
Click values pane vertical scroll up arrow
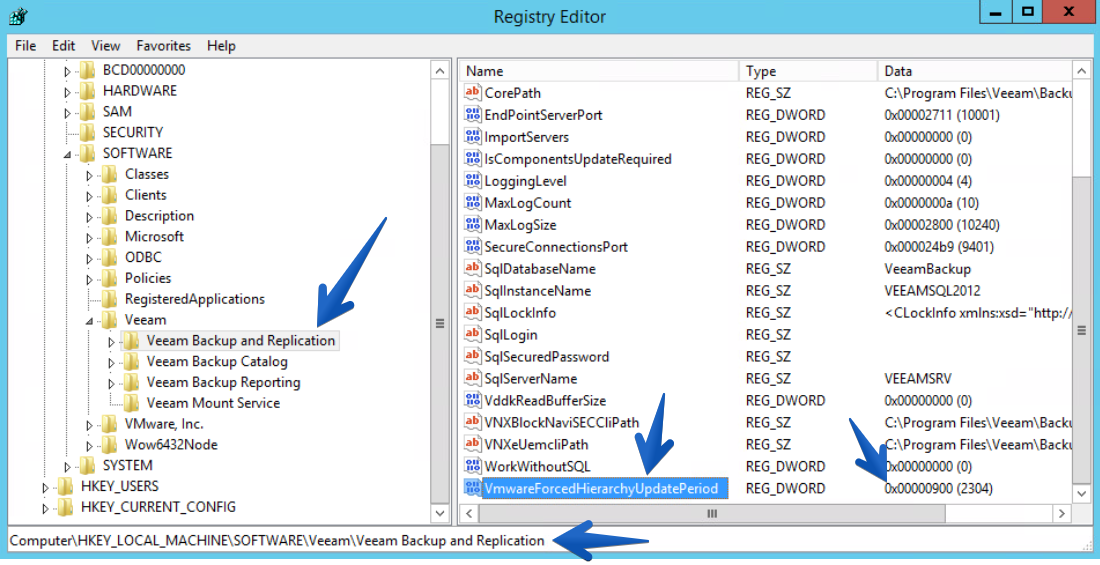pos(1081,71)
